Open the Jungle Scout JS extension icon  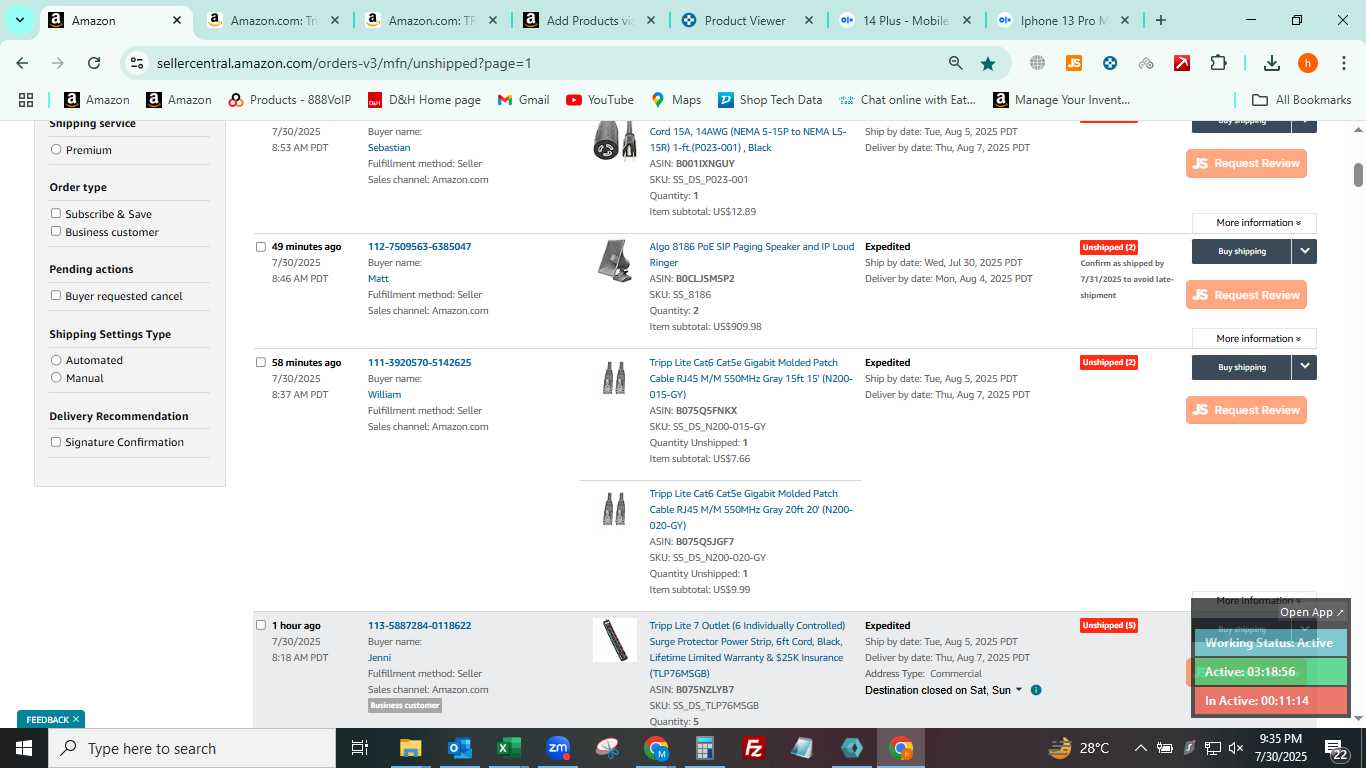point(1074,63)
